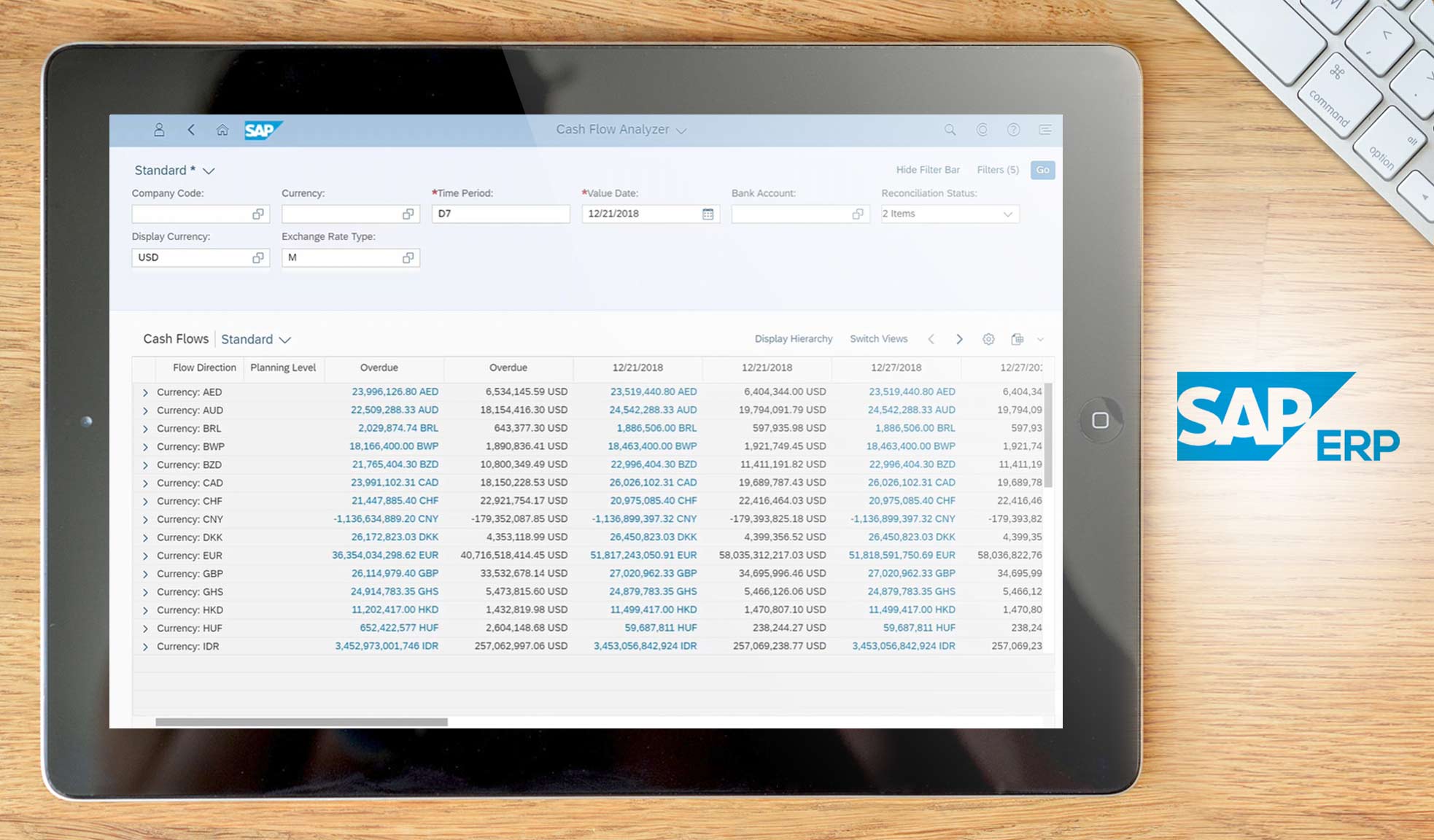Click Hide Filter Bar link
1434x840 pixels.
(x=927, y=170)
